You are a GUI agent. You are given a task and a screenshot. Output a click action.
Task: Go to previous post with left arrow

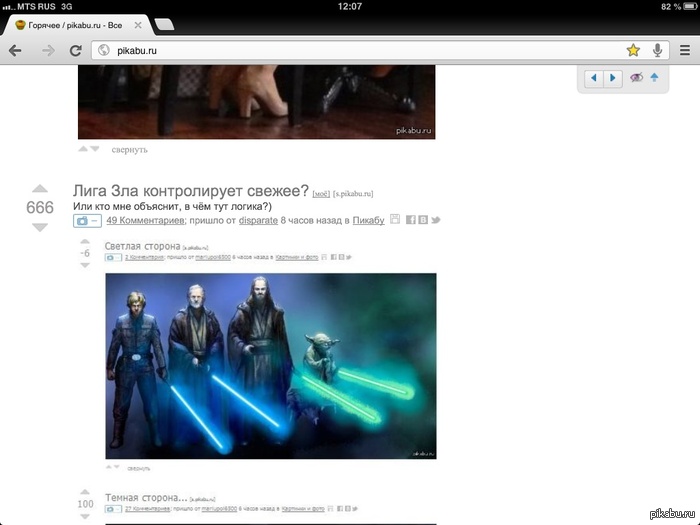(594, 78)
